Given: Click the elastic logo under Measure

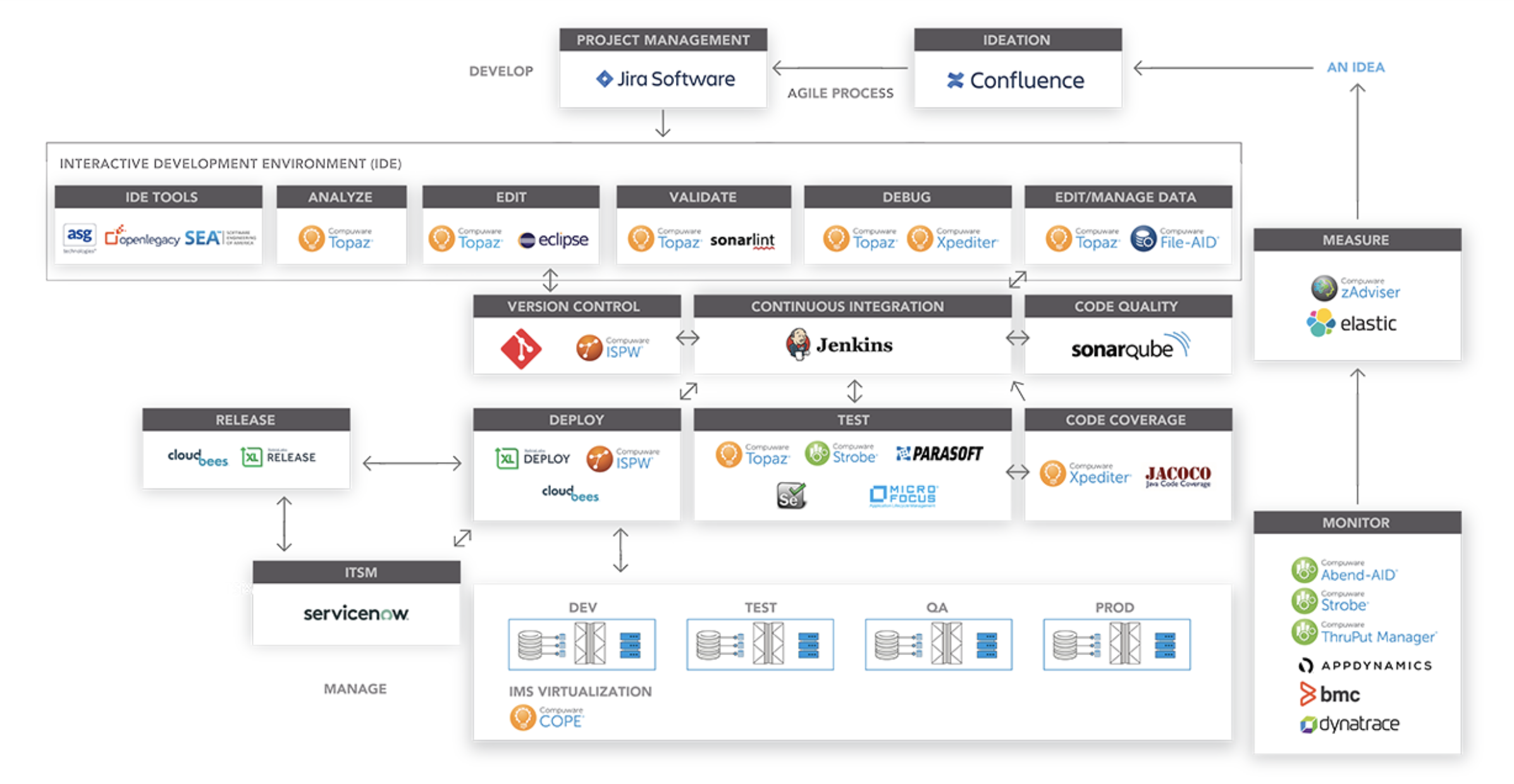Looking at the screenshot, I should click(1351, 323).
